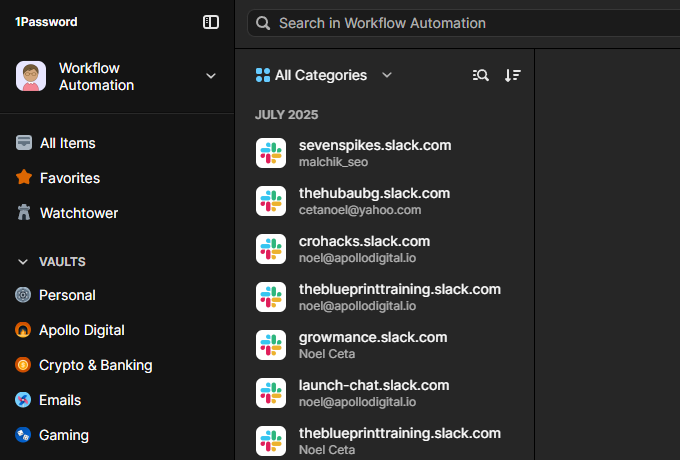Click the JULY 2025 group header
This screenshot has width=680, height=460.
click(x=287, y=114)
